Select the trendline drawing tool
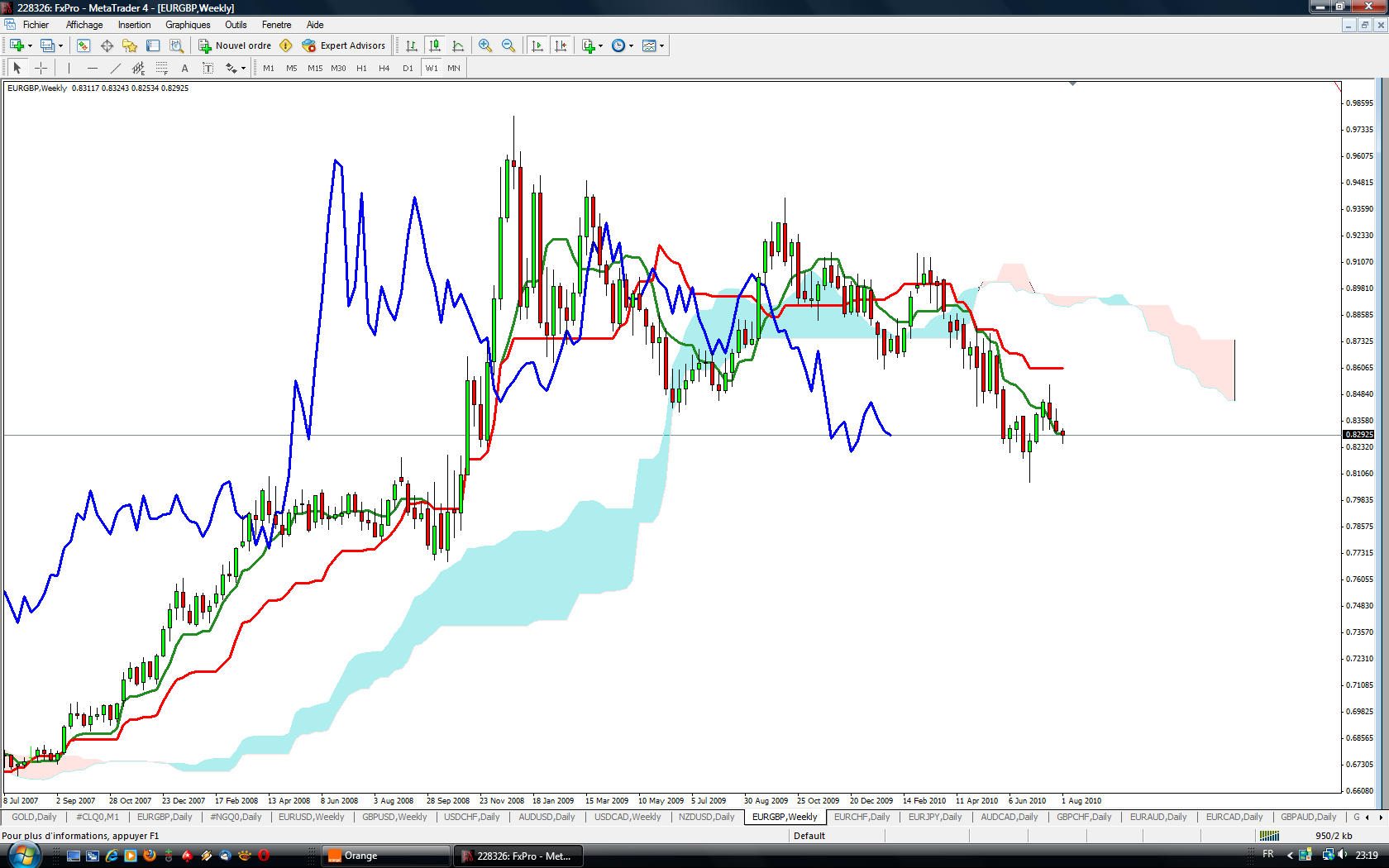This screenshot has width=1389, height=868. pos(116,68)
